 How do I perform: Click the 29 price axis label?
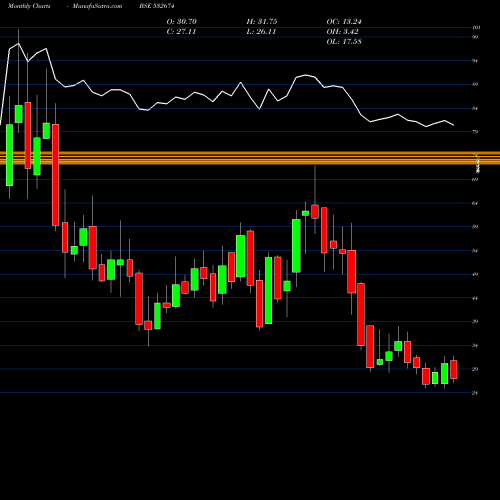[x=475, y=369]
